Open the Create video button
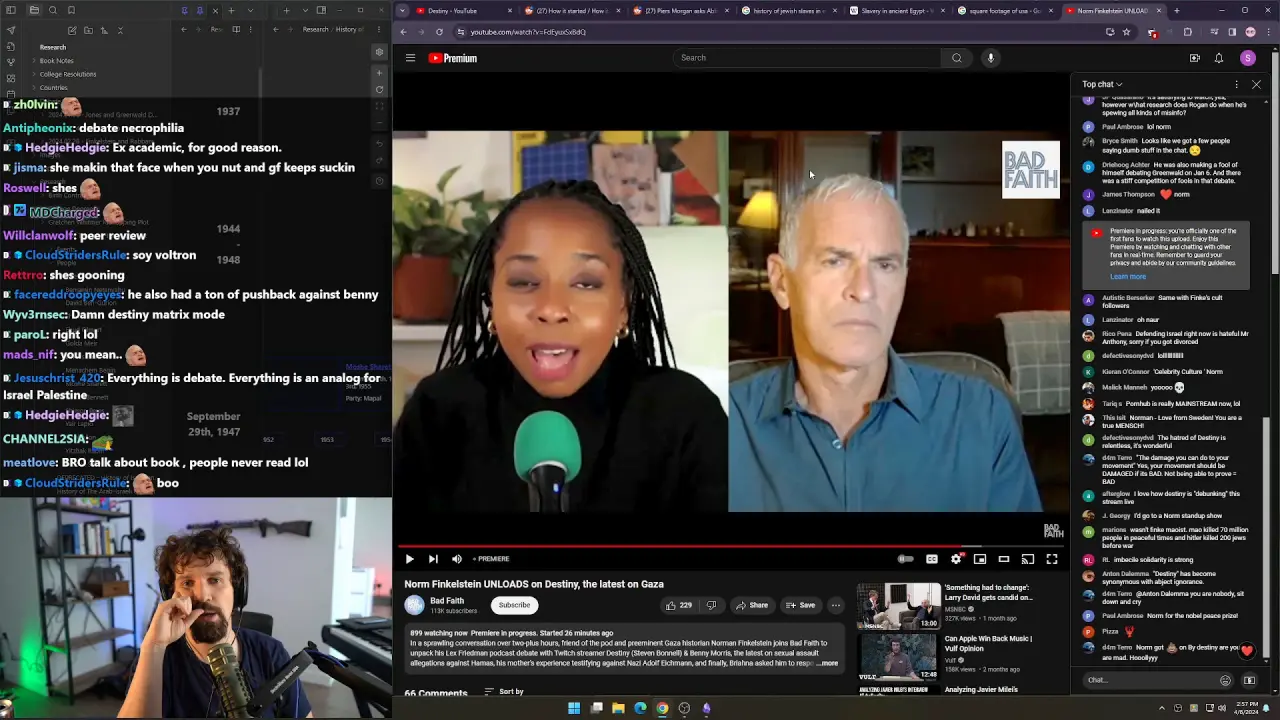The image size is (1280, 720). (1195, 58)
